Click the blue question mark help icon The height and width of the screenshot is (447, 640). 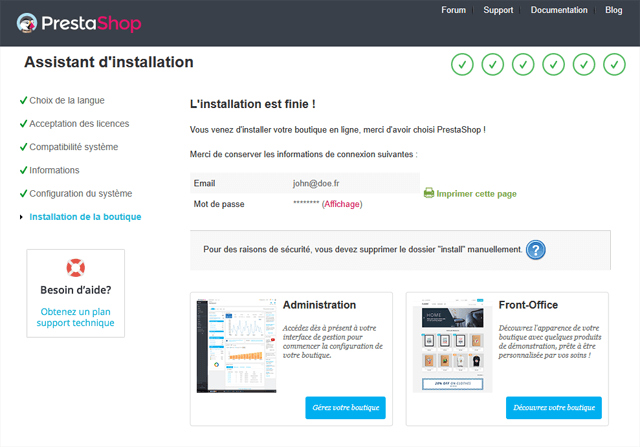pyautogui.click(x=536, y=249)
